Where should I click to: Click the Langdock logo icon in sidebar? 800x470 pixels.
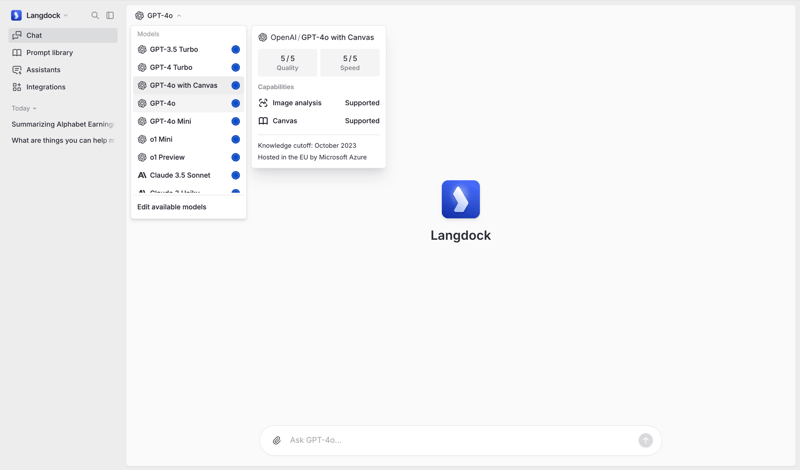tap(16, 15)
